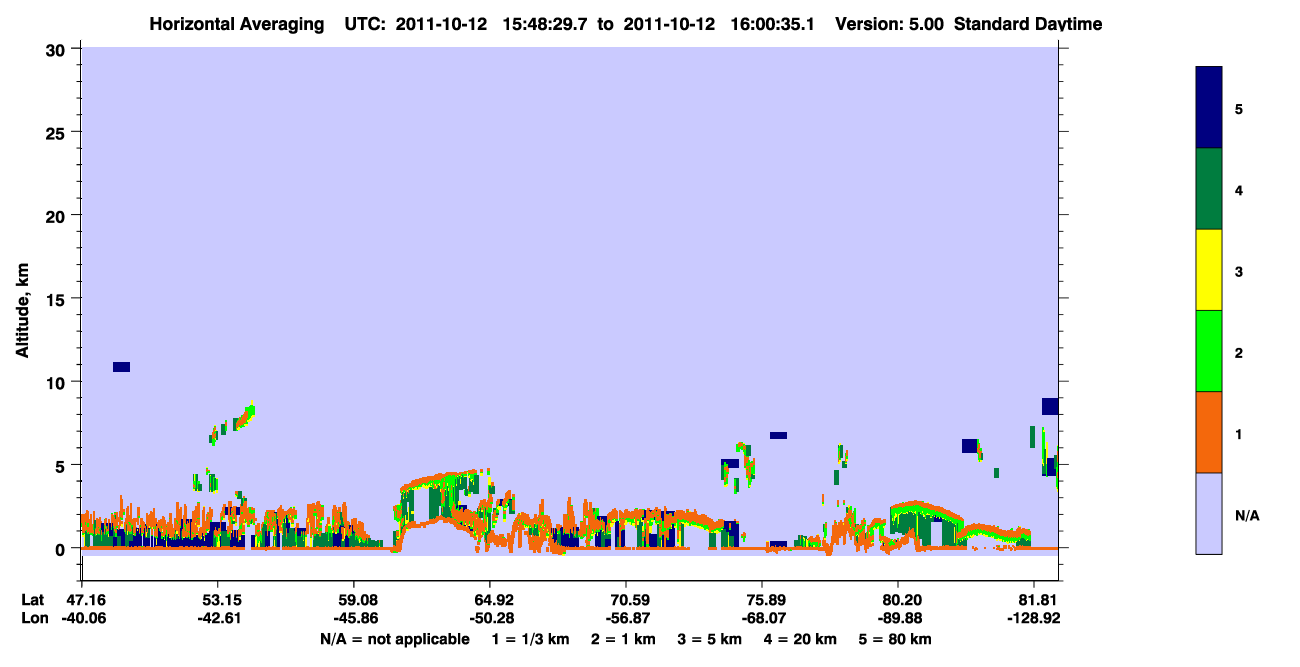The width and height of the screenshot is (1300, 667).
Task: Click the longitude value -68.07
Action: point(763,618)
